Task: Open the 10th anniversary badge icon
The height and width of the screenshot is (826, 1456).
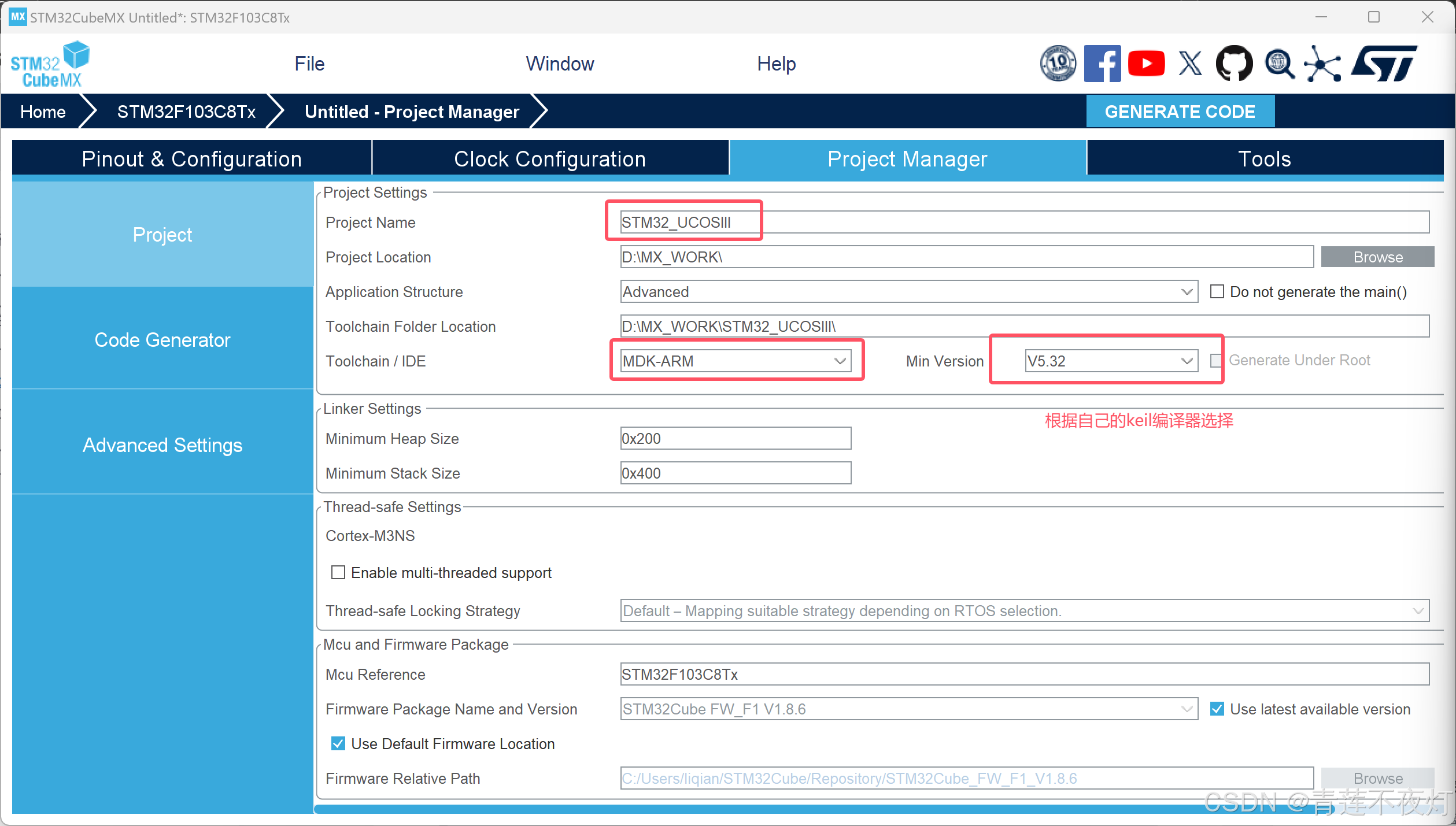Action: [1058, 64]
